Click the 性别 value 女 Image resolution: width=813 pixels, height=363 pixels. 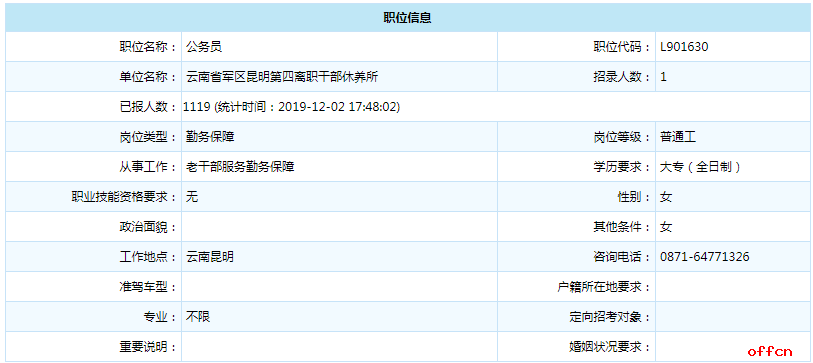(x=666, y=197)
